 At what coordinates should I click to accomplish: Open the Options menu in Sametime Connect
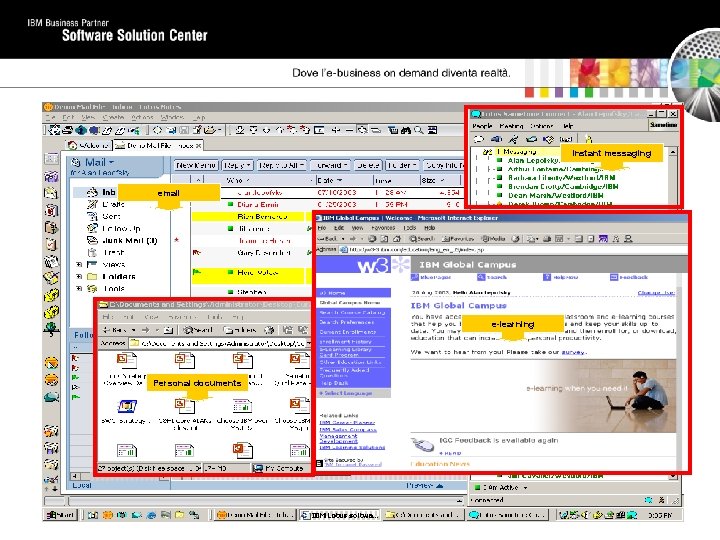542,126
